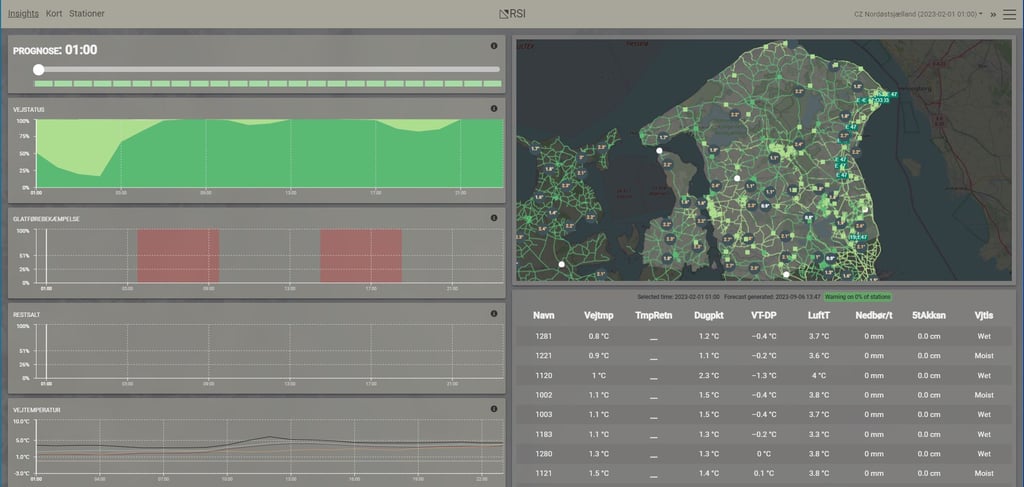The image size is (1024, 487).
Task: Select the last green forecast-hour segment
Action: coord(492,84)
